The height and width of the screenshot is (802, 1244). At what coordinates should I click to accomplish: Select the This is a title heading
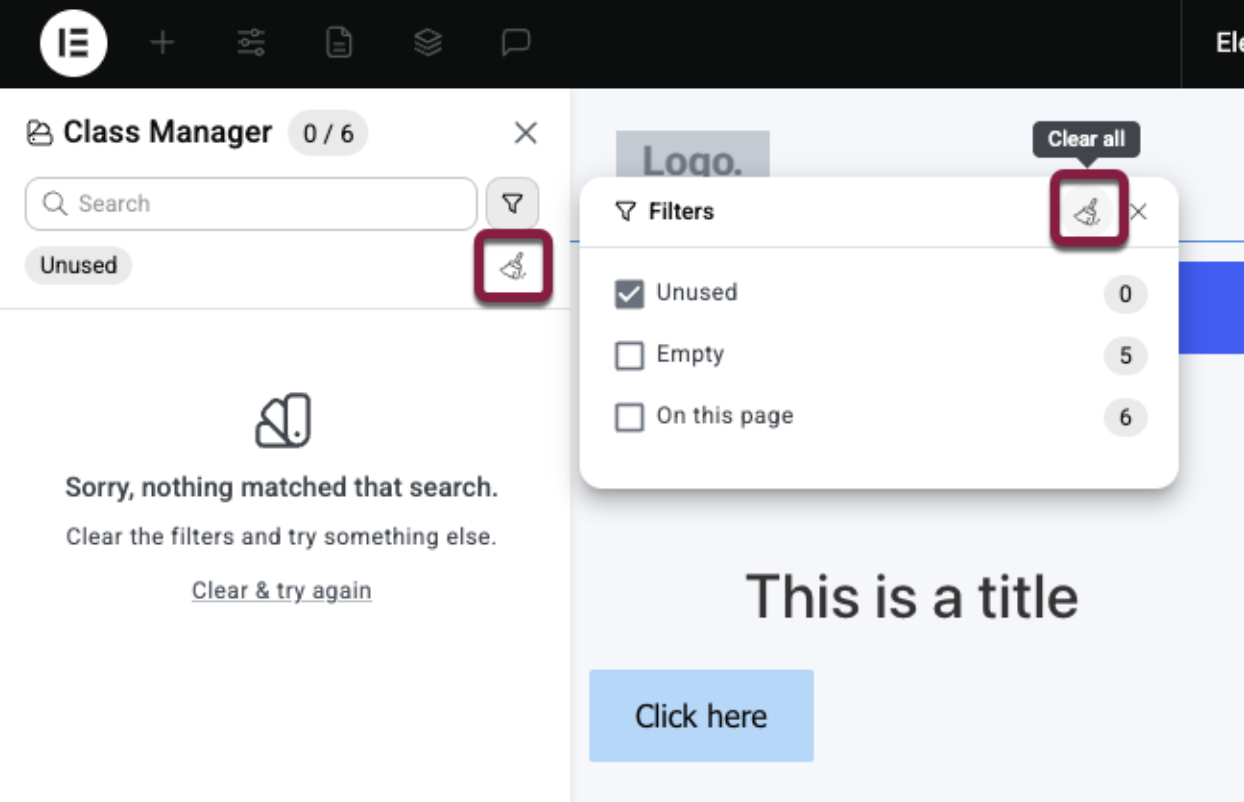(x=911, y=597)
